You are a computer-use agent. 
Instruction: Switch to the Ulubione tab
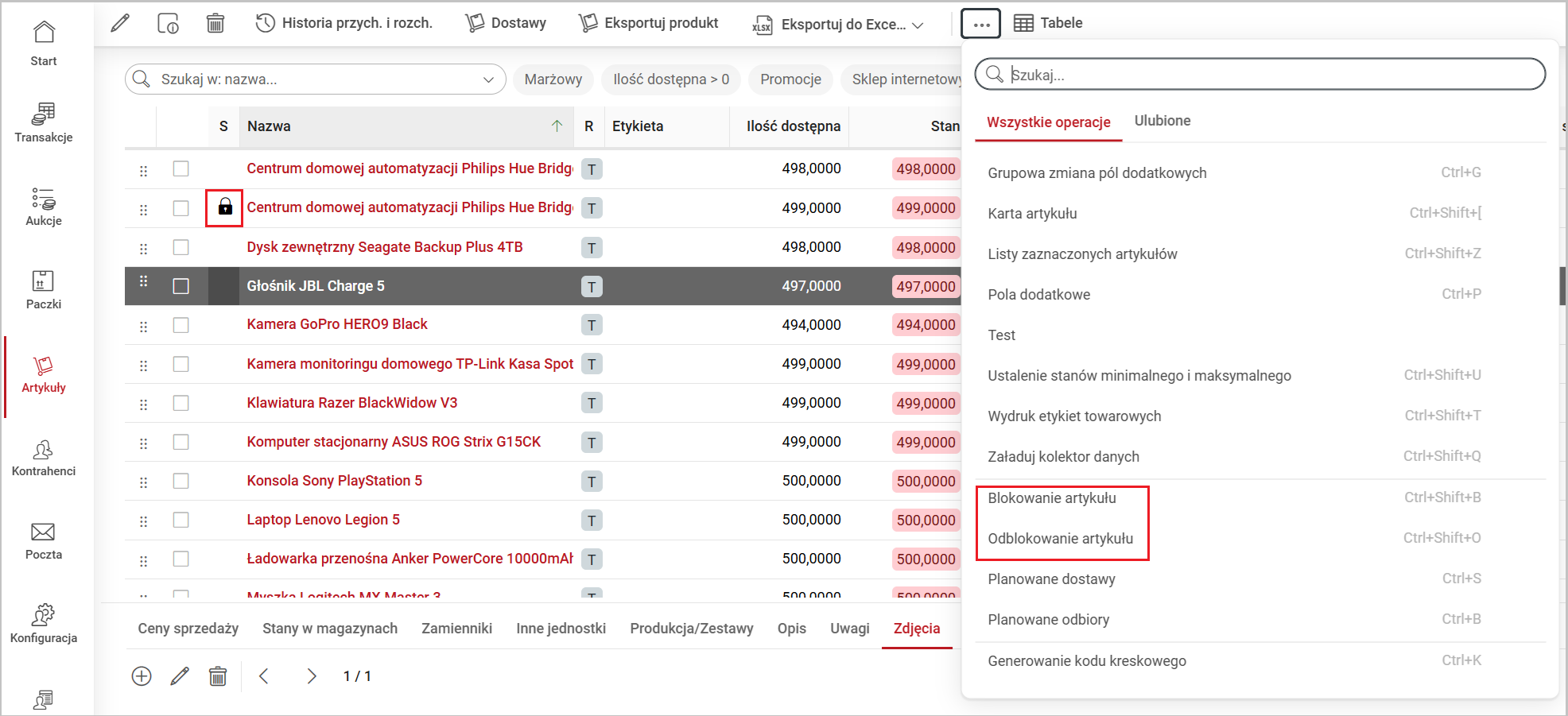(1162, 121)
